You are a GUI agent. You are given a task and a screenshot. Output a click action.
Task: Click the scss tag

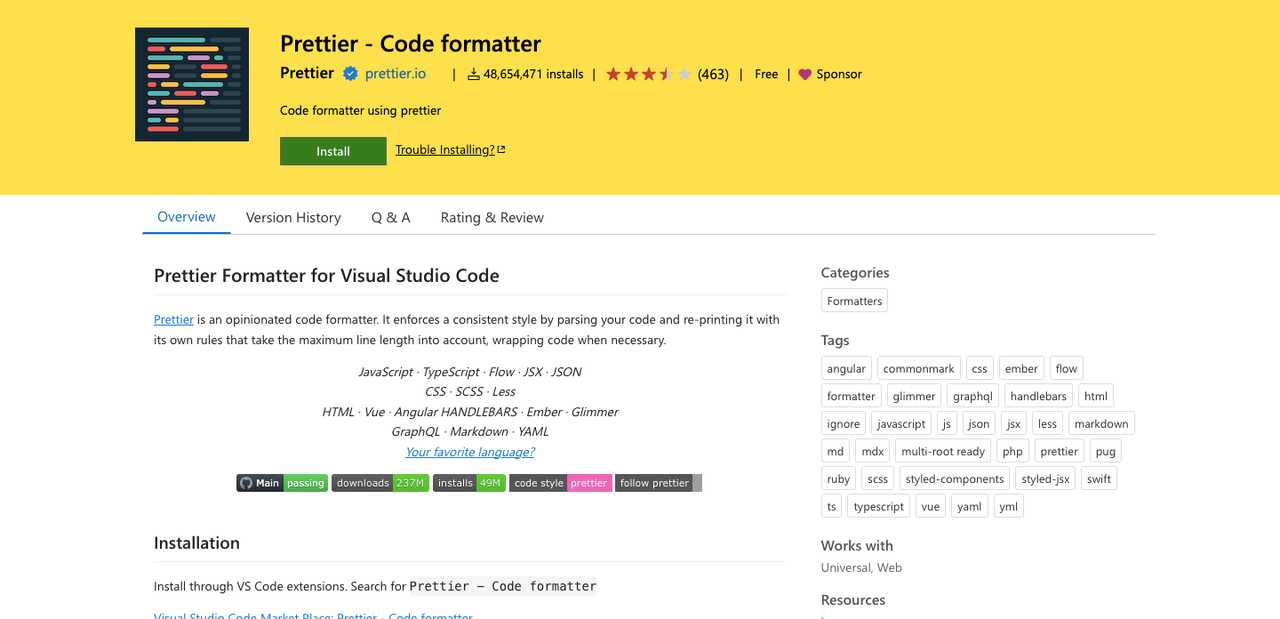point(878,479)
